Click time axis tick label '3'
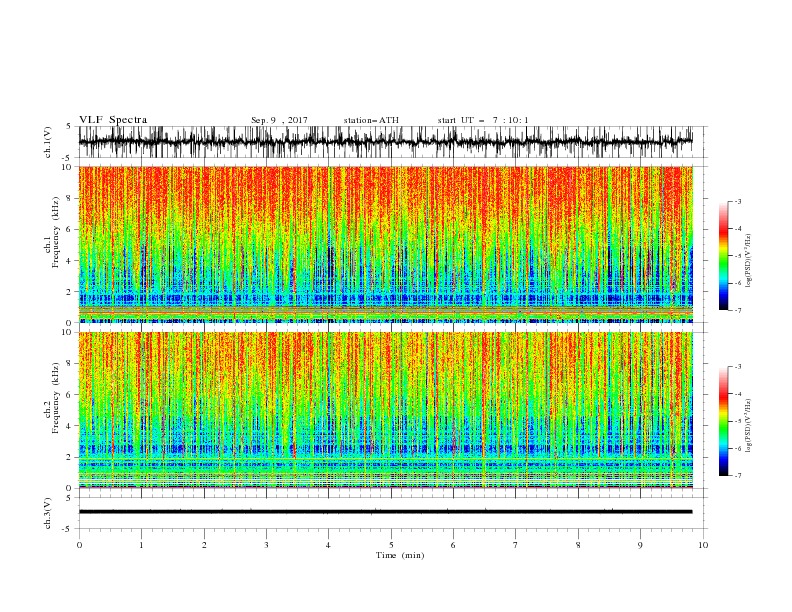This screenshot has width=792, height=612. [x=266, y=545]
